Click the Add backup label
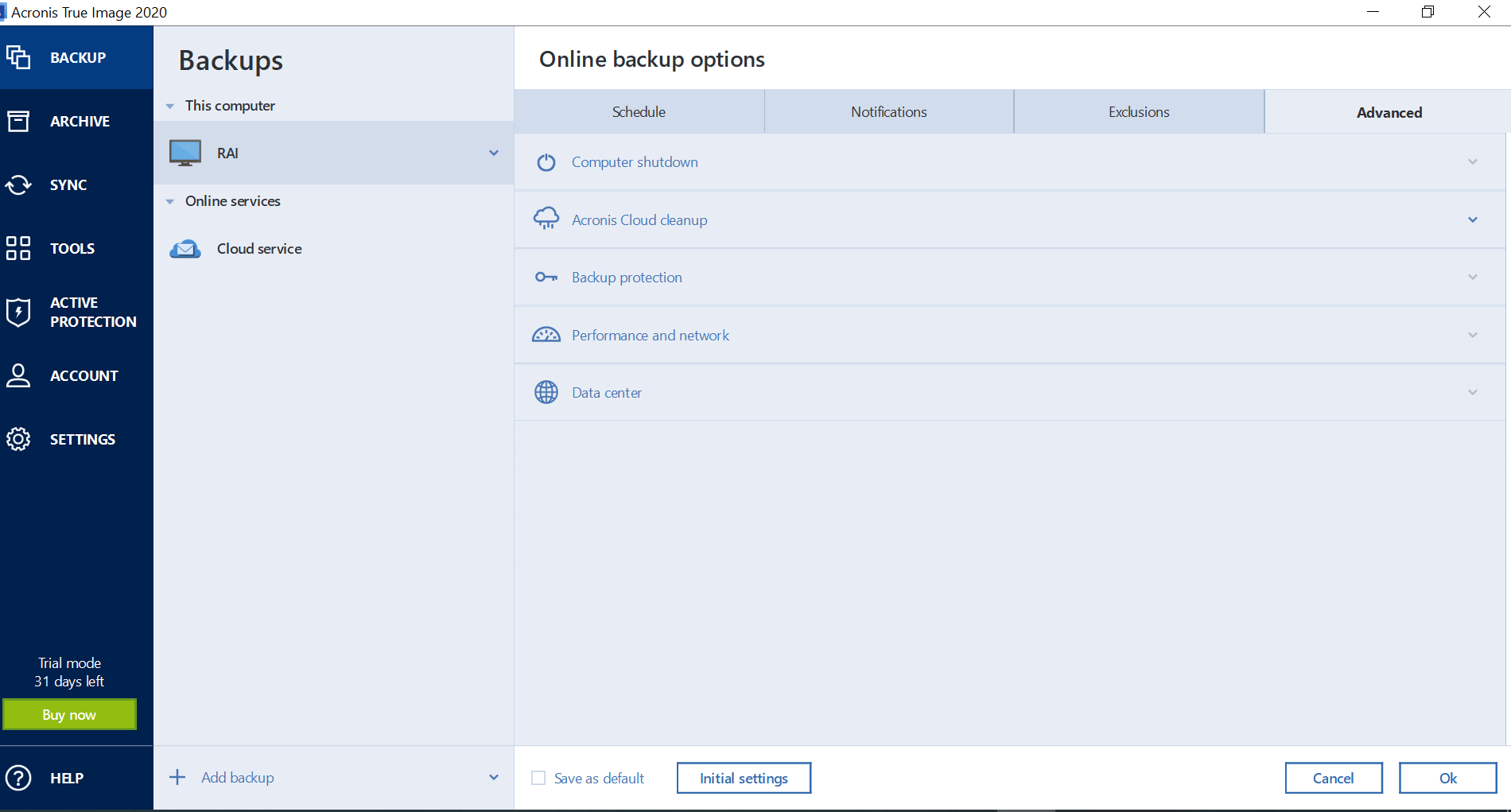Viewport: 1511px width, 812px height. pos(238,777)
